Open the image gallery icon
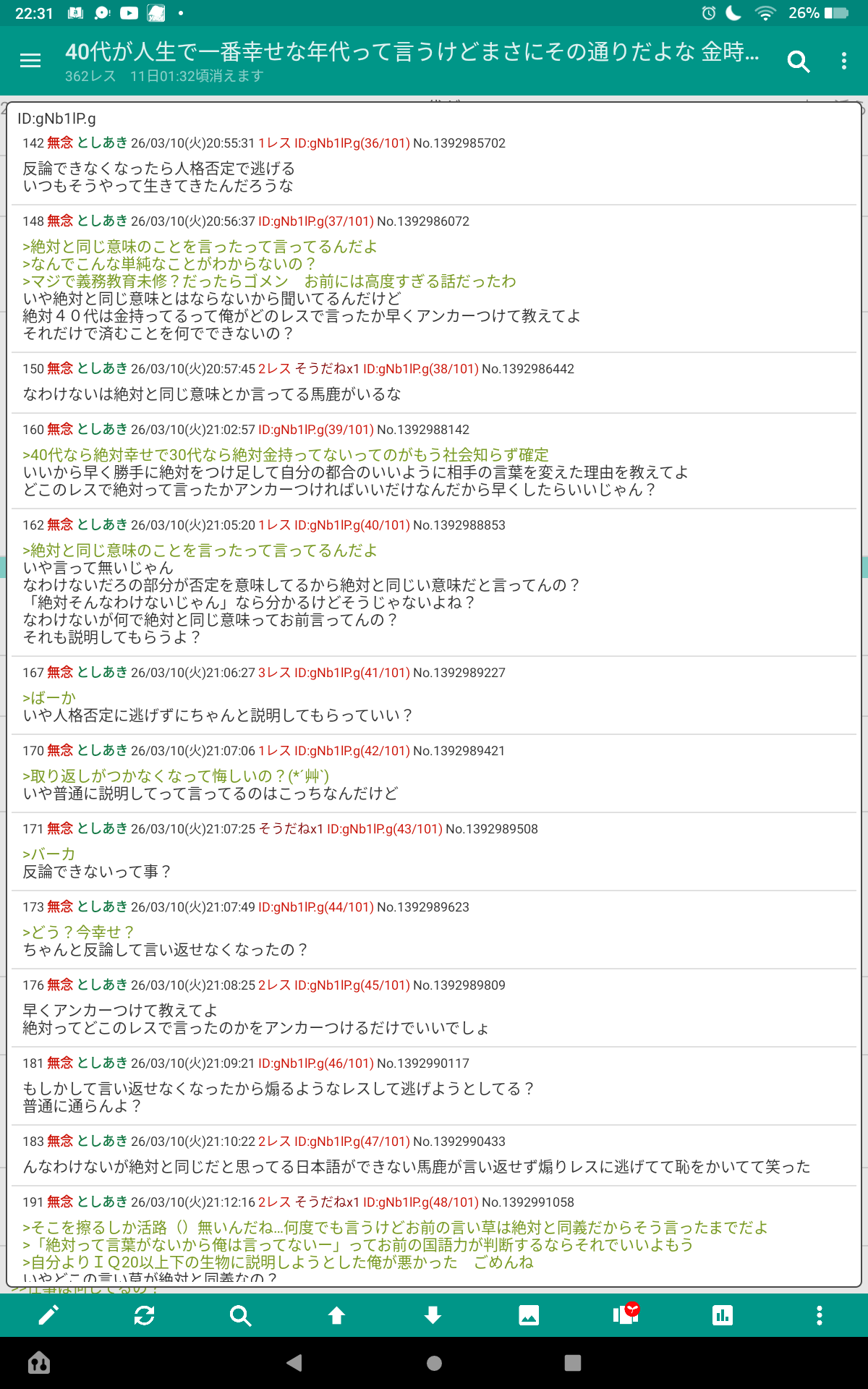Viewport: 868px width, 1389px height. [529, 1315]
